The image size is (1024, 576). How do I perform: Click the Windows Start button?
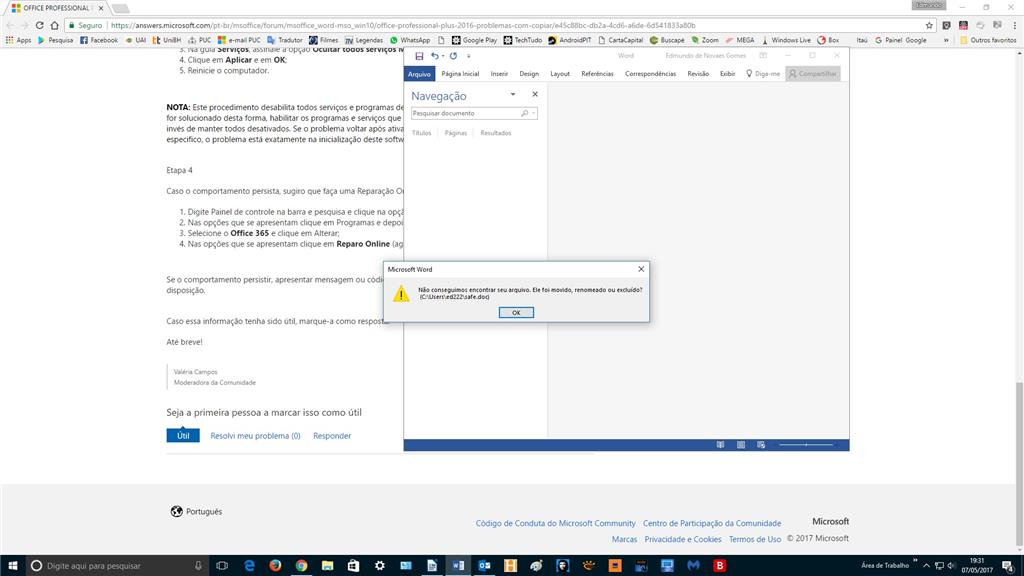(12, 566)
